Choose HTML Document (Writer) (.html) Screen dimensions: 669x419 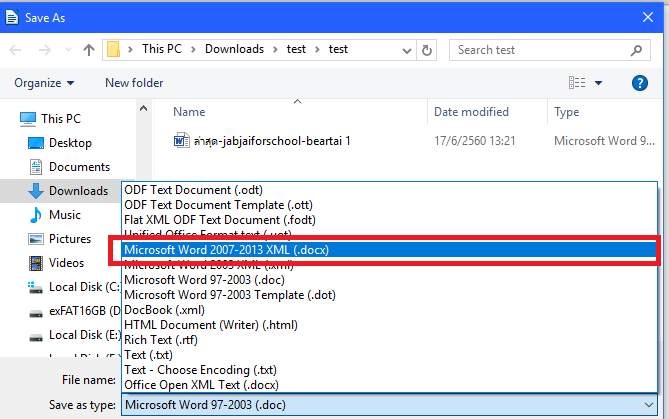(x=389, y=325)
